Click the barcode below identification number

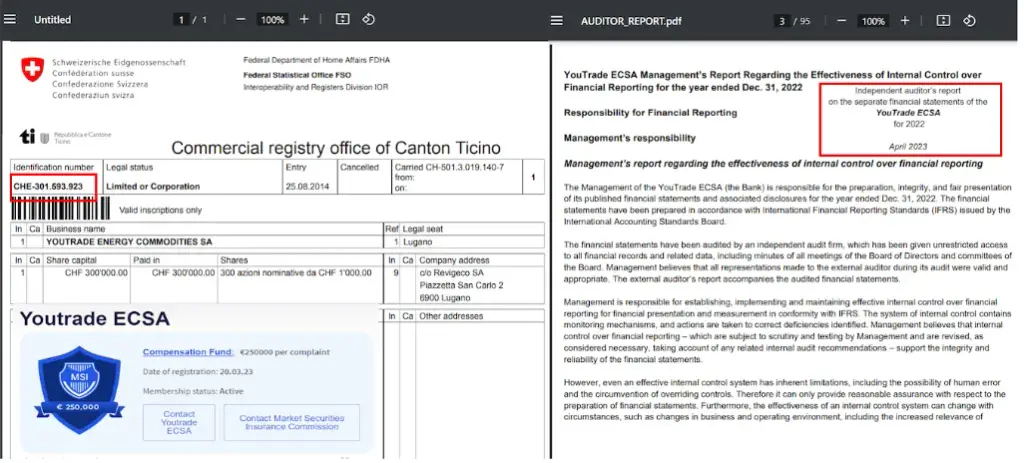61,209
